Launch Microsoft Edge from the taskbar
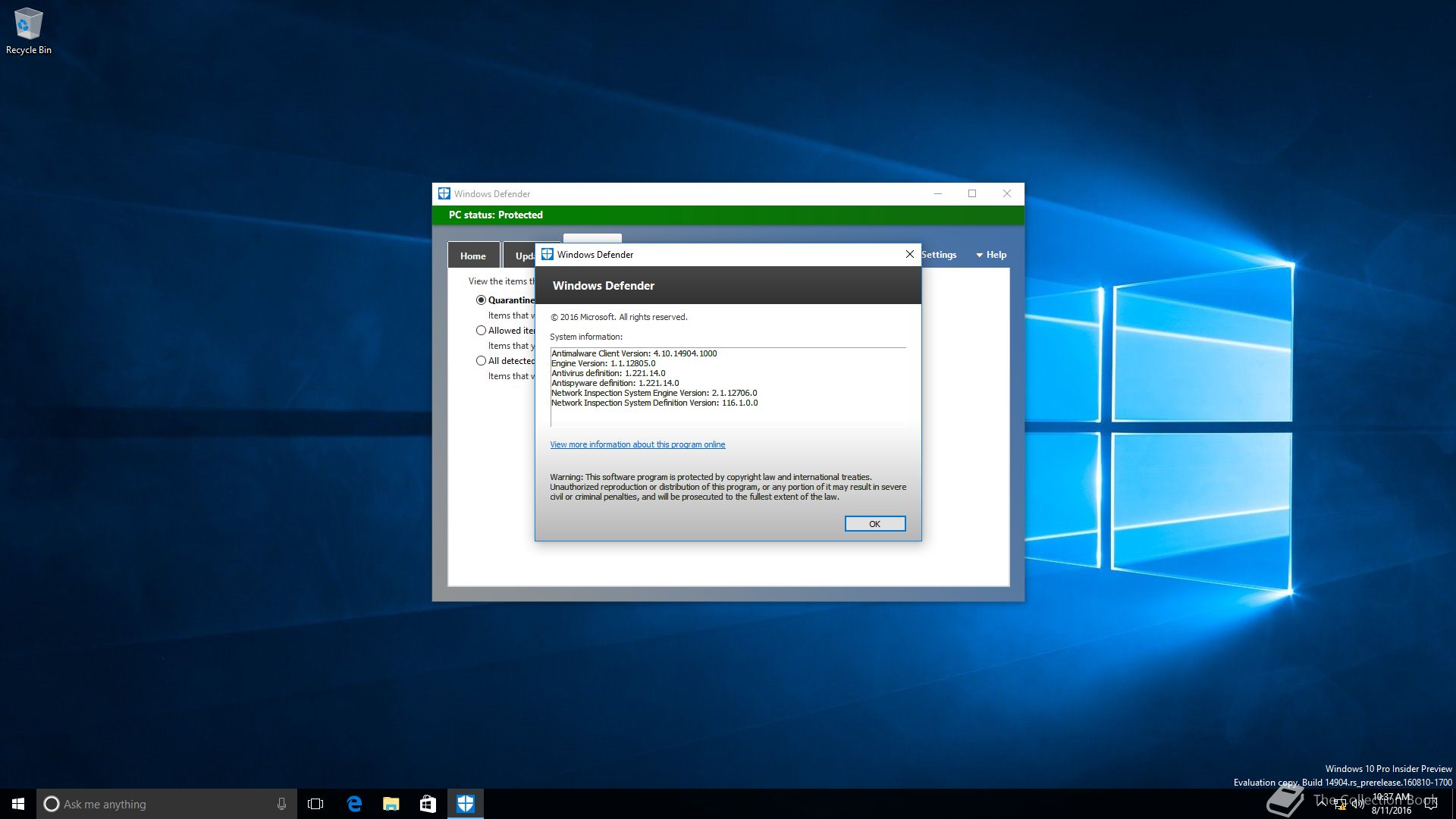This screenshot has height=819, width=1456. click(x=354, y=804)
